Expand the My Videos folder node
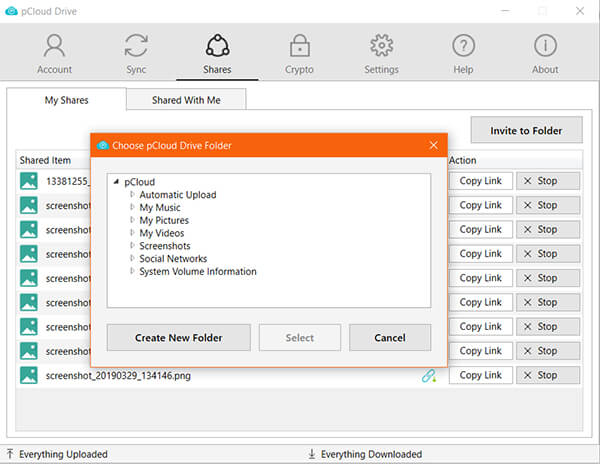Screen dimensions: 600x464 132,233
